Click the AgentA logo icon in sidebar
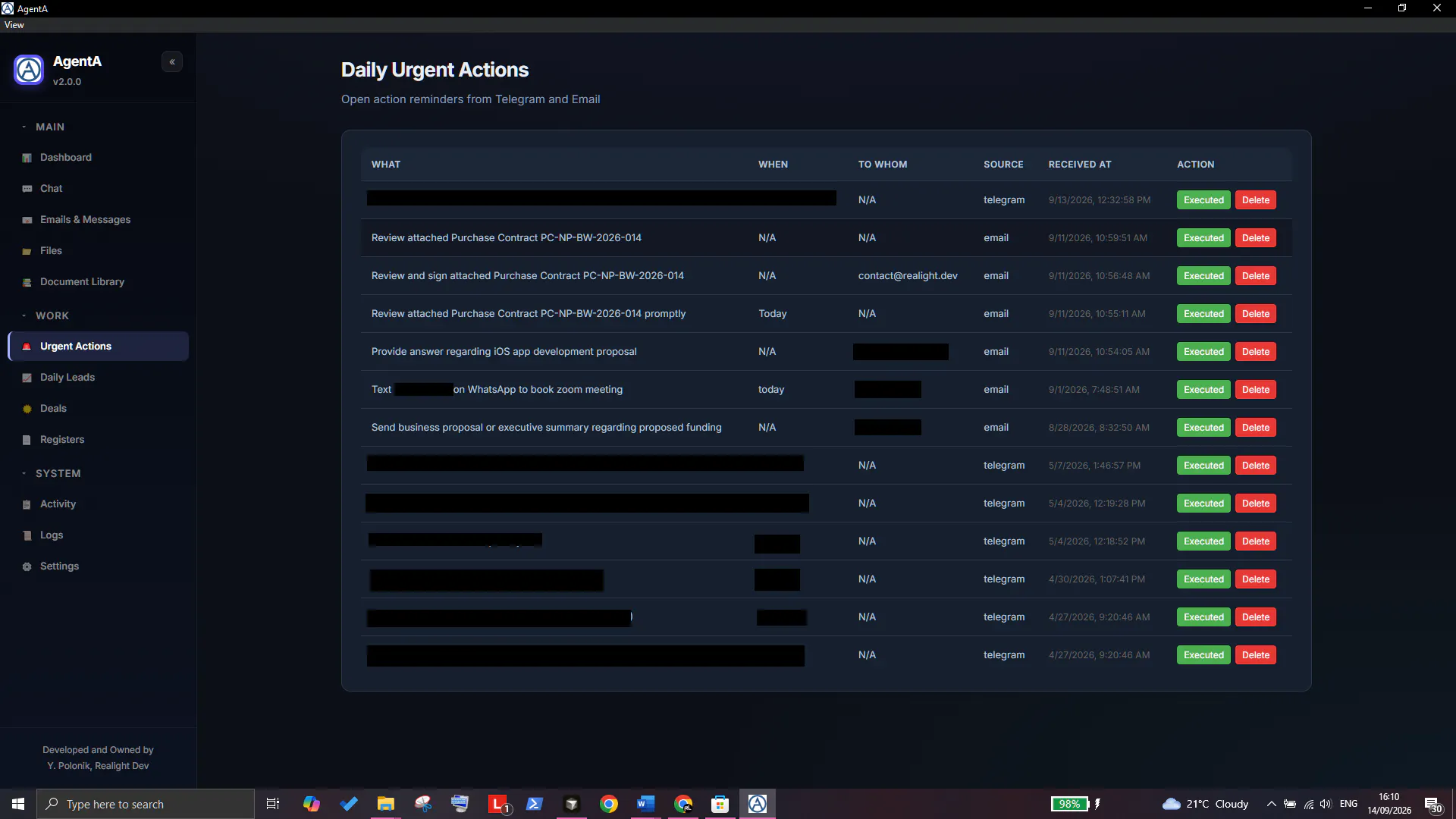This screenshot has width=1456, height=819. (x=29, y=70)
